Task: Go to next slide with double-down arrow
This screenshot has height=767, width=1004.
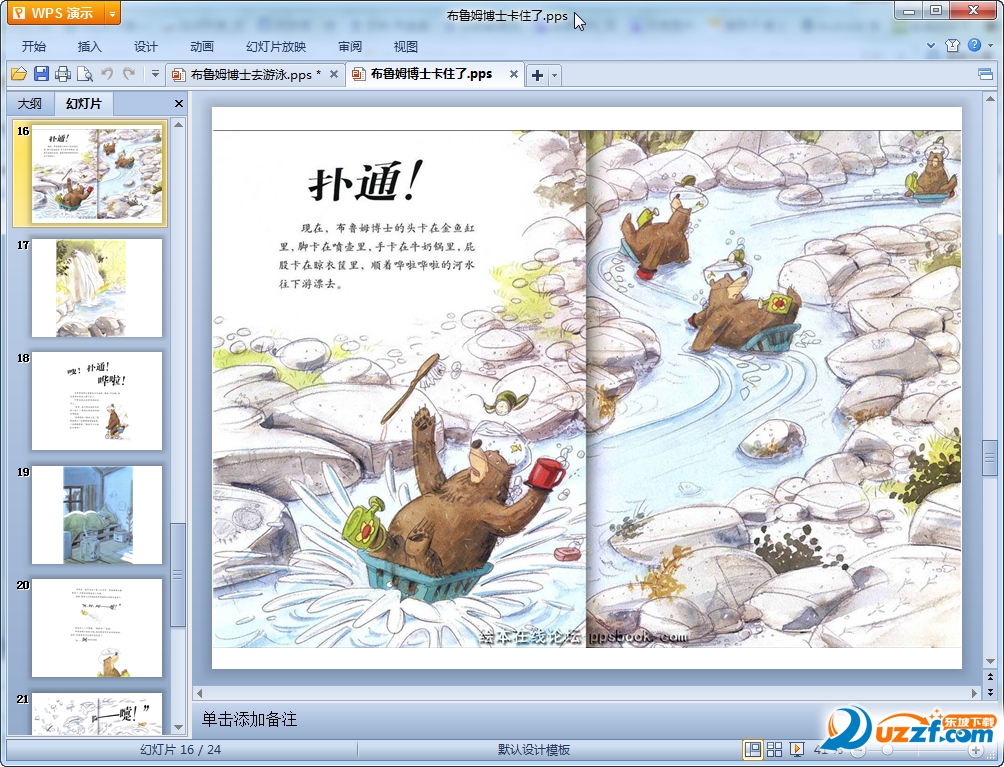Action: 990,691
